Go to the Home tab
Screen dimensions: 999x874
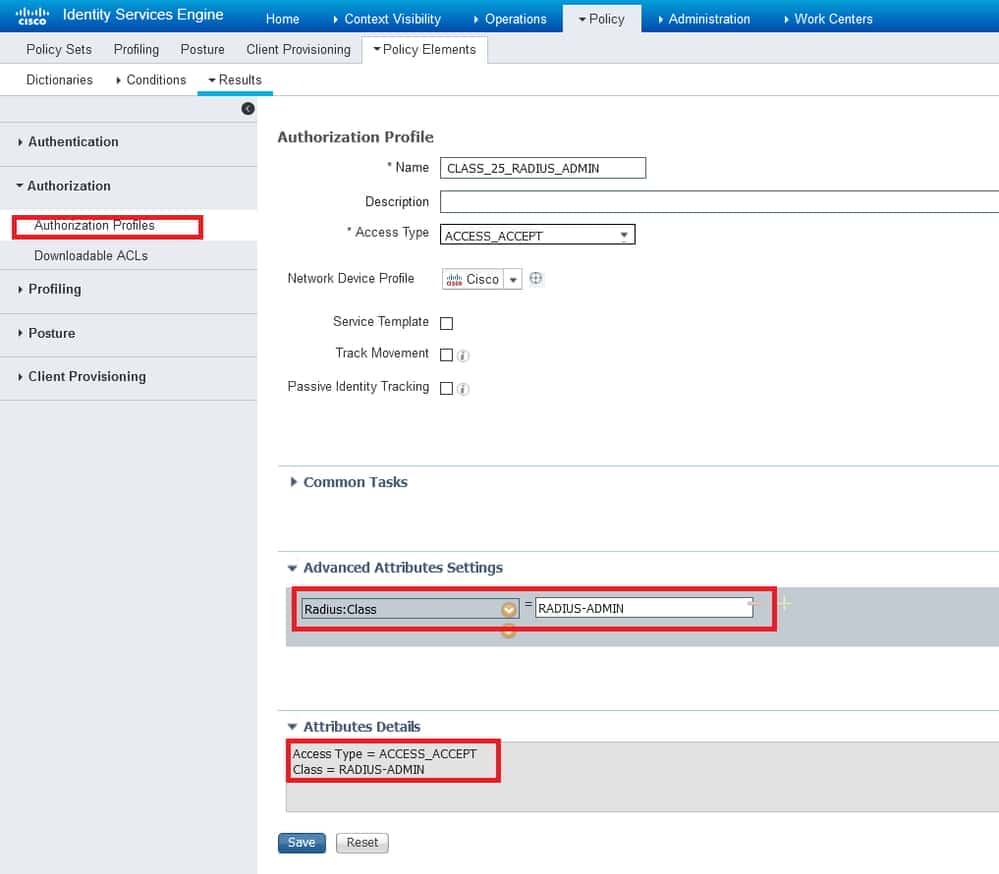[x=282, y=19]
